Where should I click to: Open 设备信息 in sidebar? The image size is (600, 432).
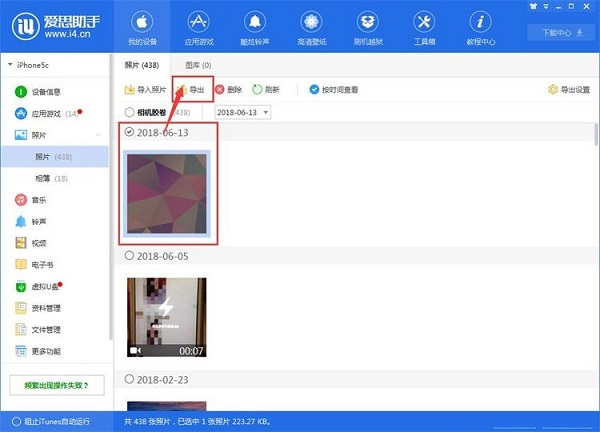38,92
